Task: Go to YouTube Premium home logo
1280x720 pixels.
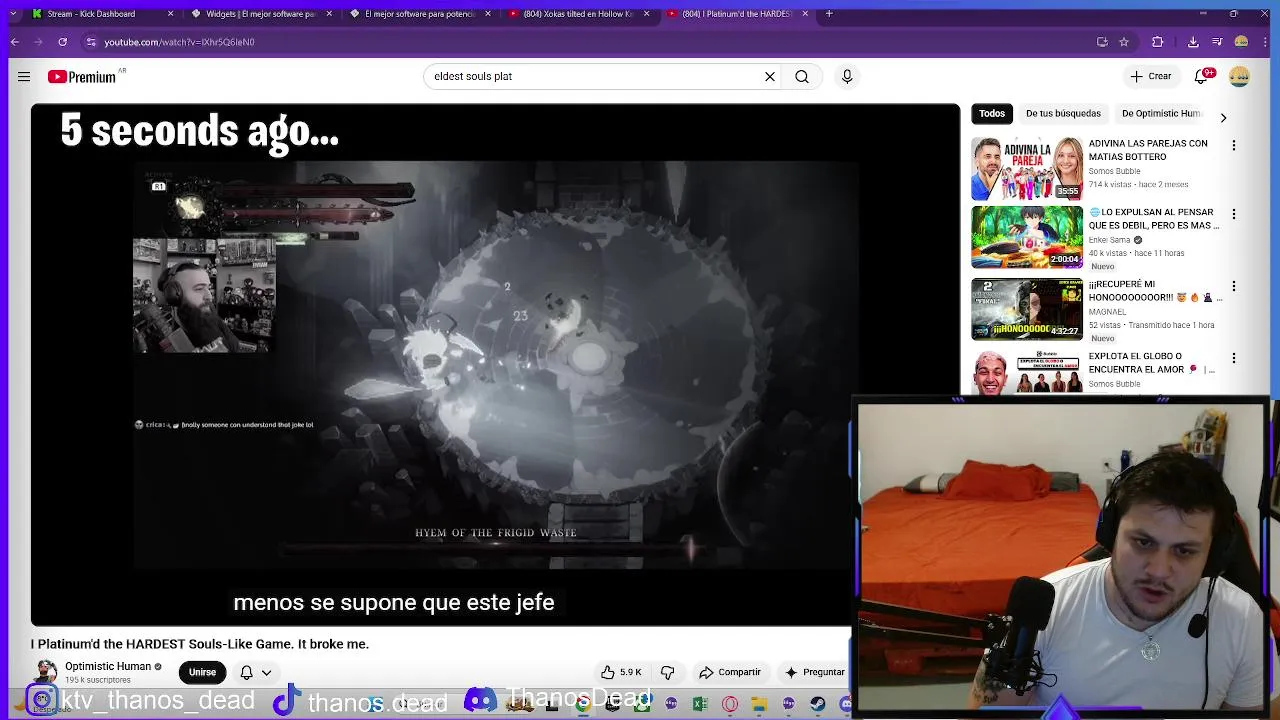Action: click(x=82, y=77)
